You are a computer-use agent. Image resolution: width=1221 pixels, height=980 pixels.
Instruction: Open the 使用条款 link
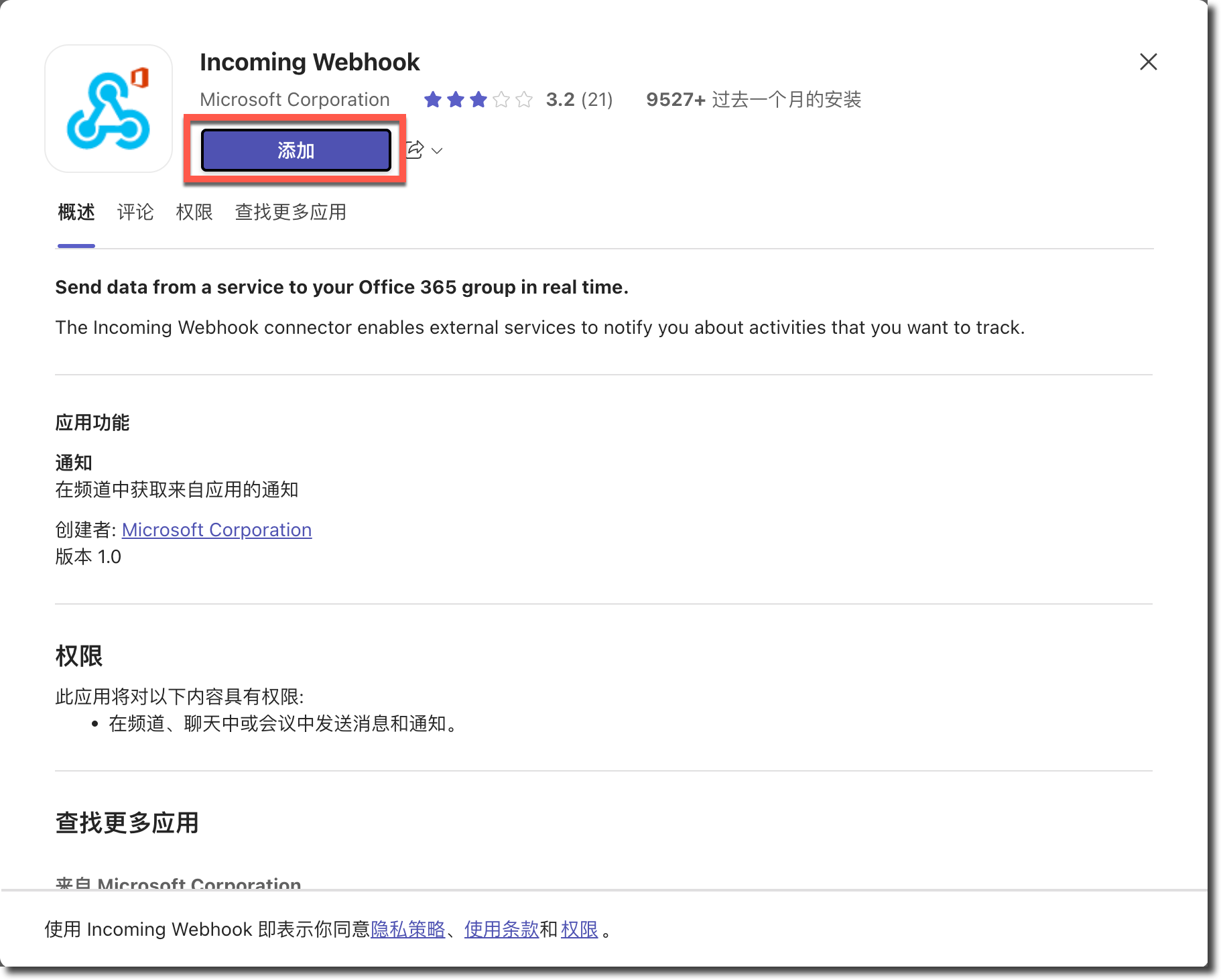click(501, 930)
